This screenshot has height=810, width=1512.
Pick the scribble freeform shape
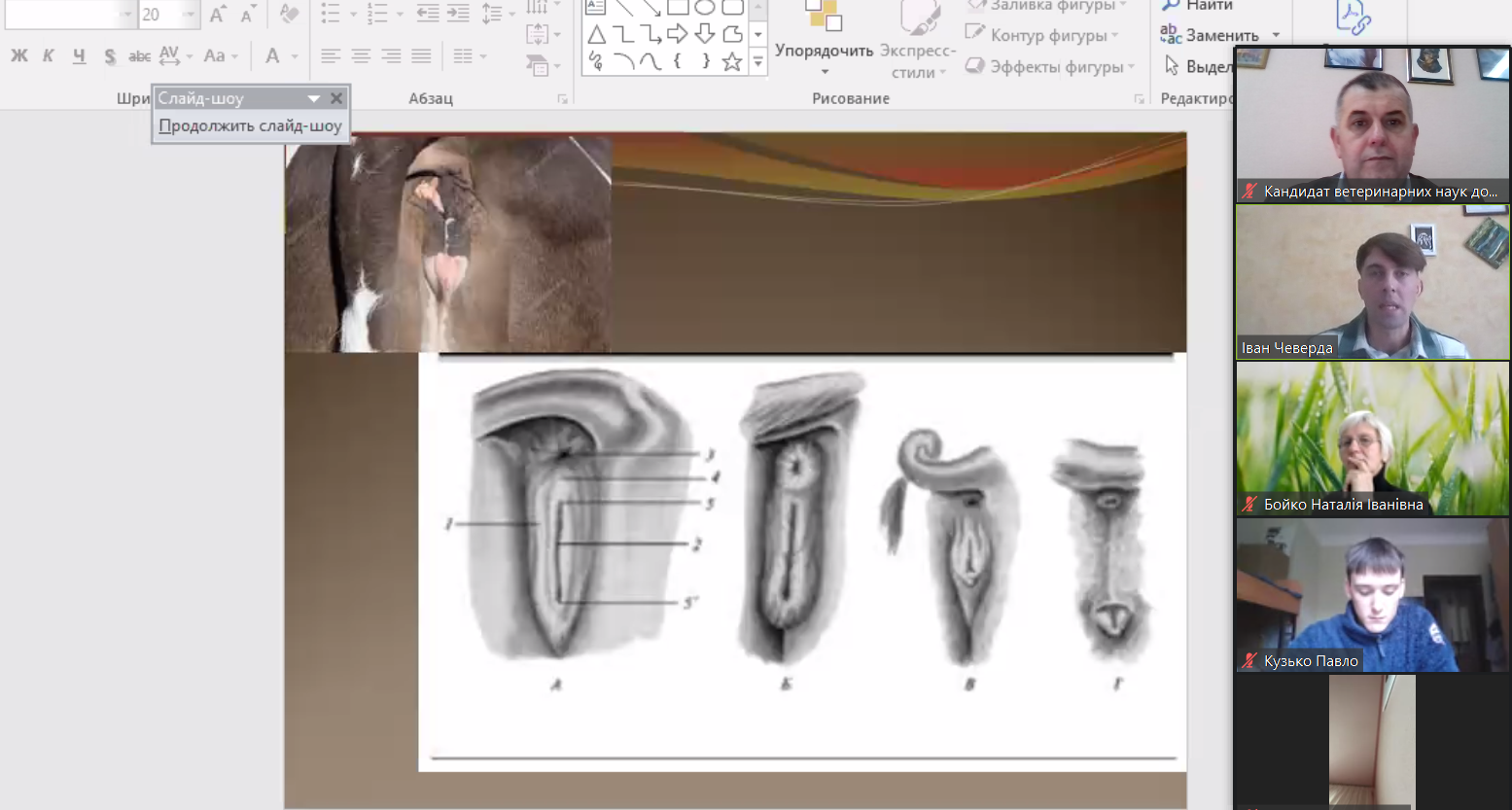(596, 62)
